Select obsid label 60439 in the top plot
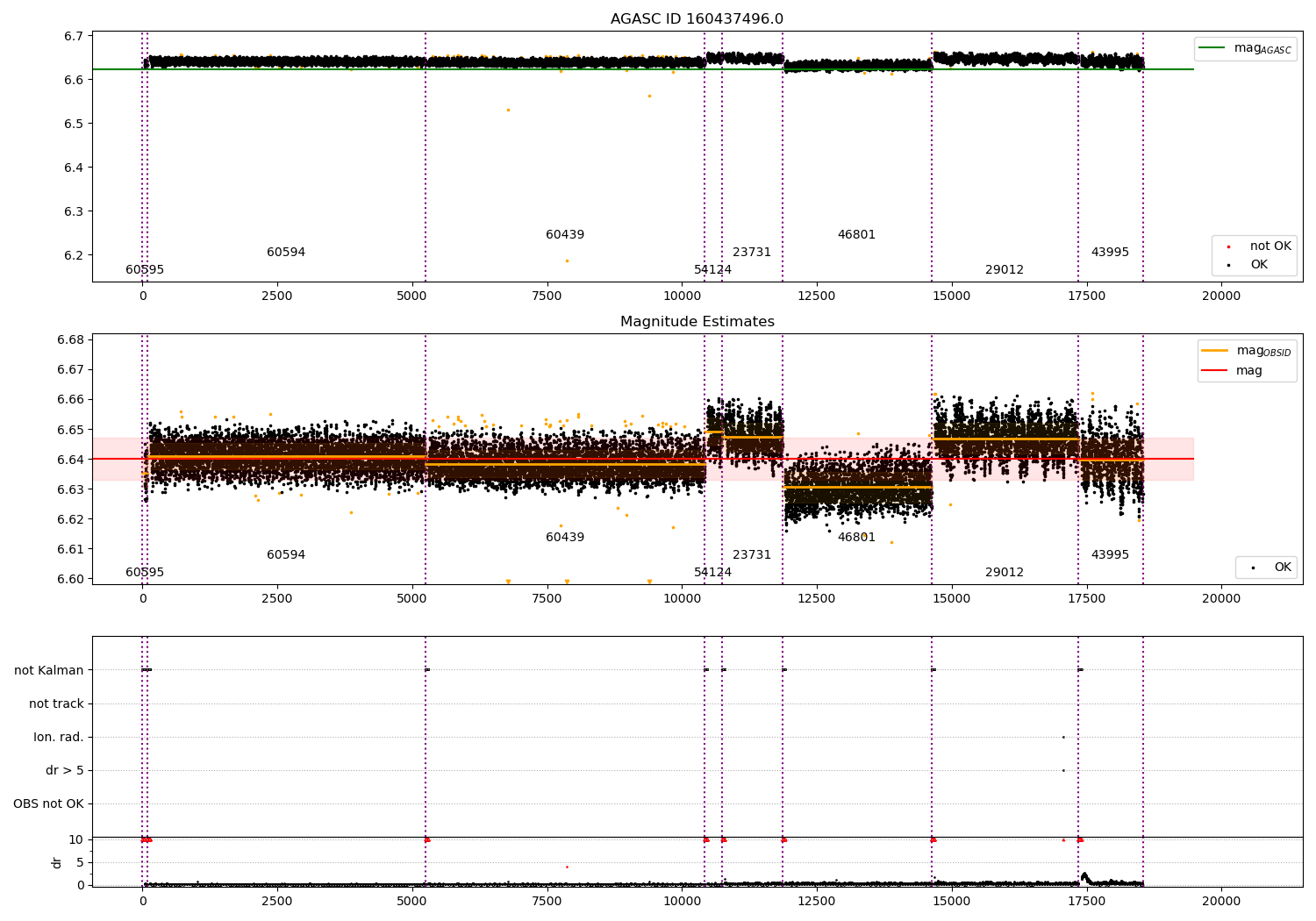This screenshot has width=1316, height=921. click(565, 235)
